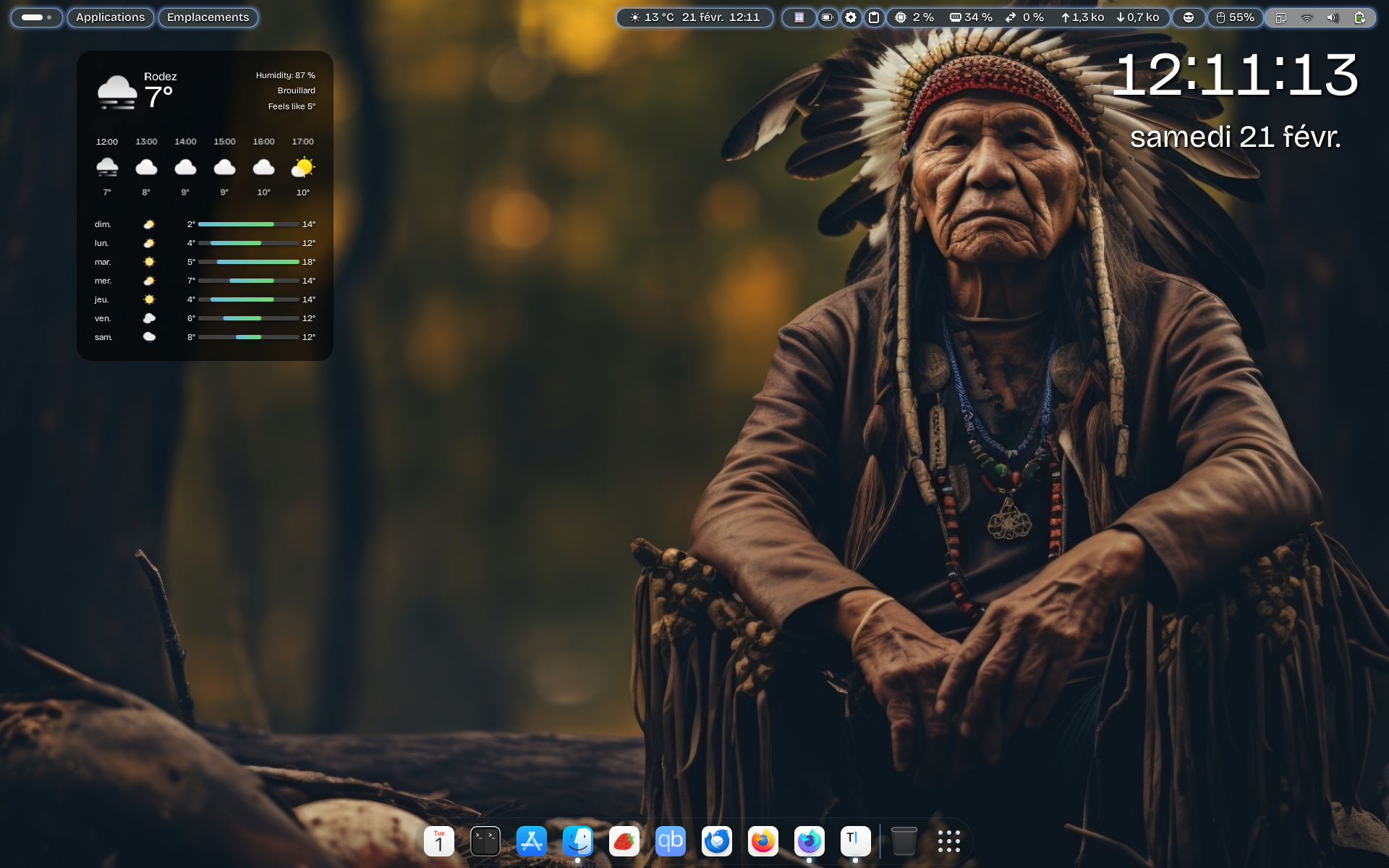Open the Emplacements menu
1389x868 pixels.
click(x=208, y=17)
